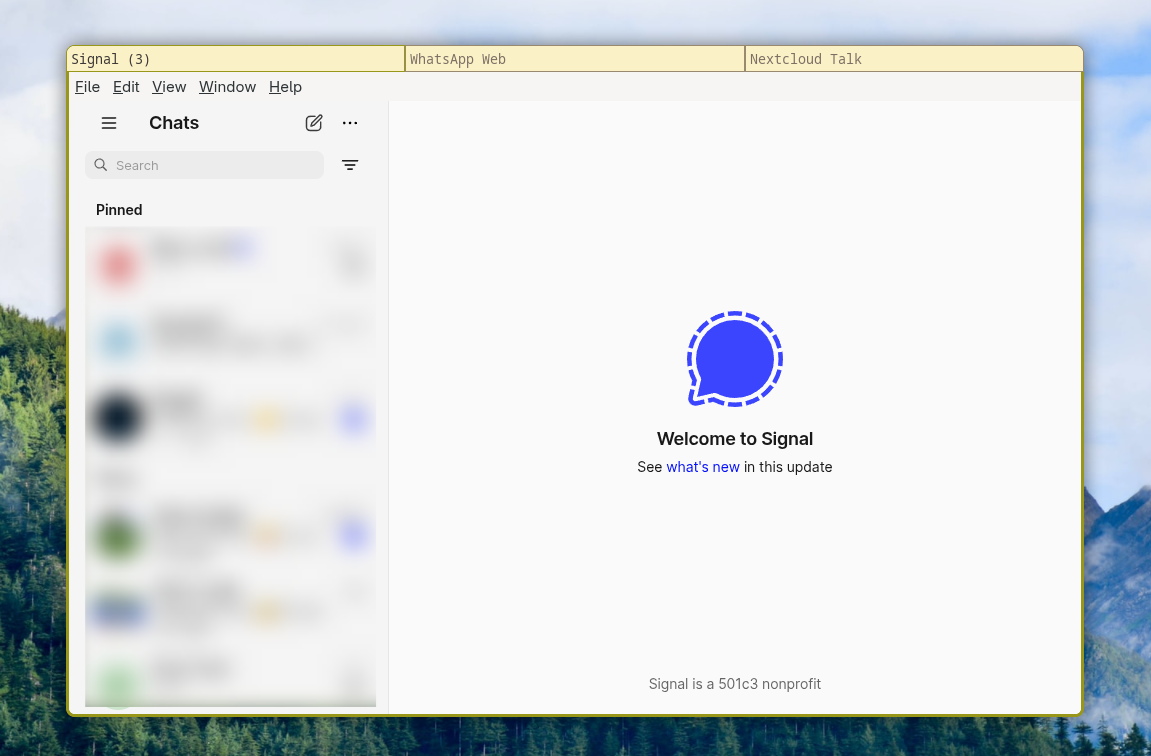The height and width of the screenshot is (756, 1151).
Task: Open the Help menu
Action: click(x=286, y=87)
